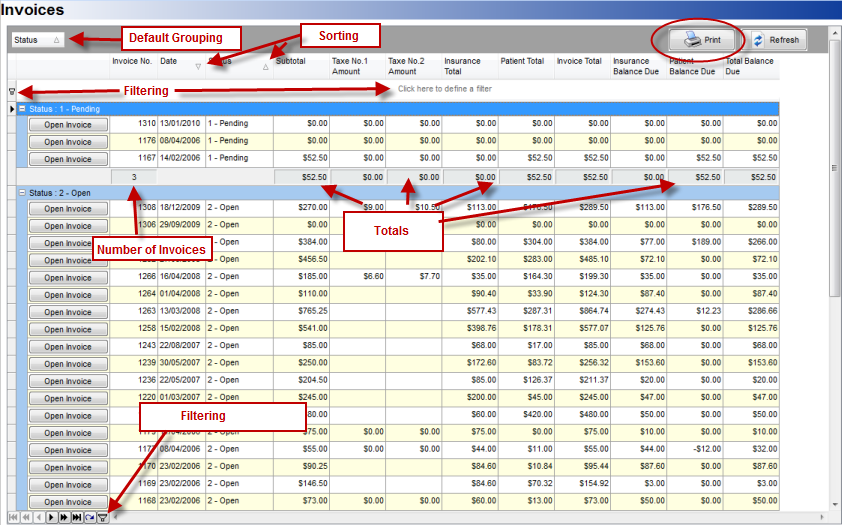Go to next page navigator icon
Image resolution: width=842 pixels, height=525 pixels.
(64, 517)
